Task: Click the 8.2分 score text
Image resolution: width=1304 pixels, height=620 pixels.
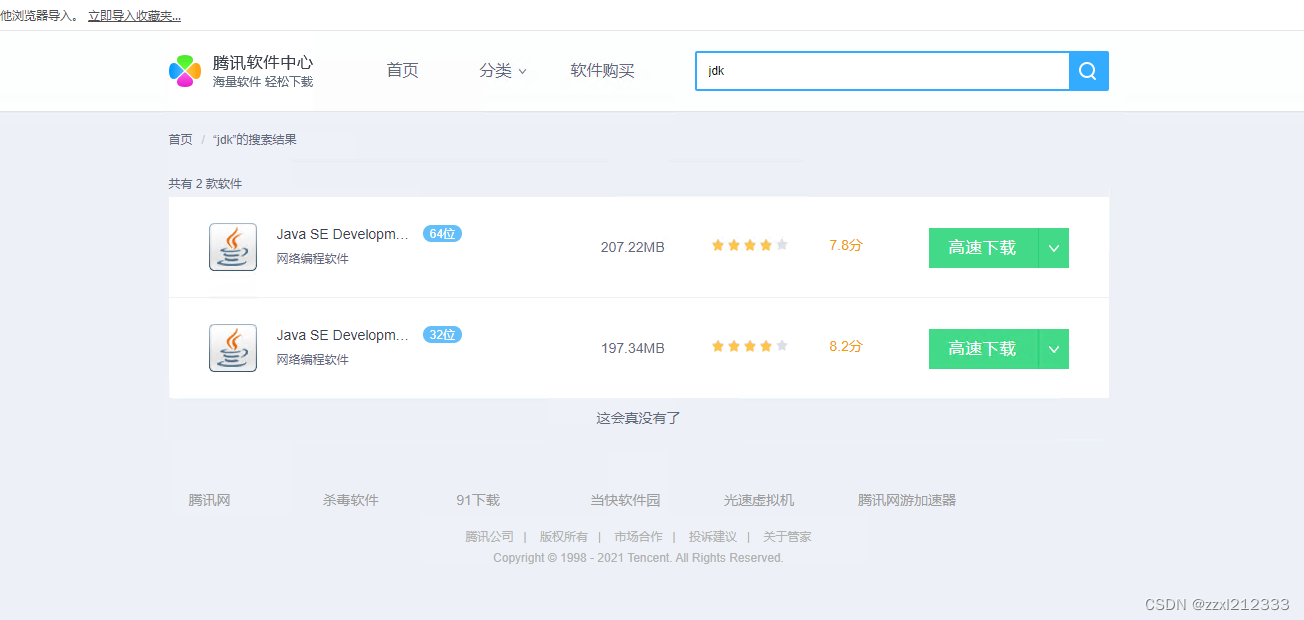Action: pos(845,346)
